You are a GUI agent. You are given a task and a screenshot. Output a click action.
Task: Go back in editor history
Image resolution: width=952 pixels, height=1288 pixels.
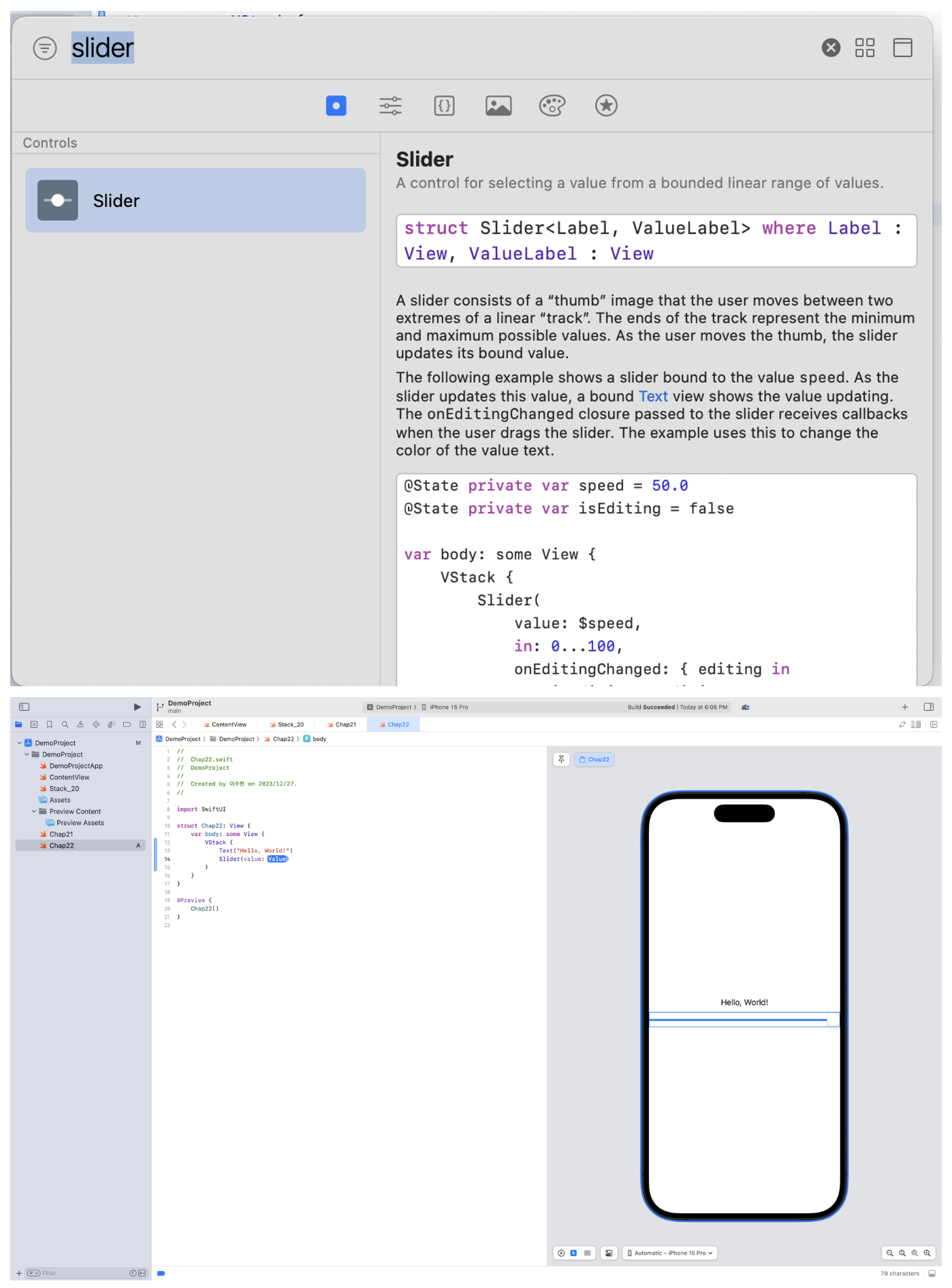point(174,724)
